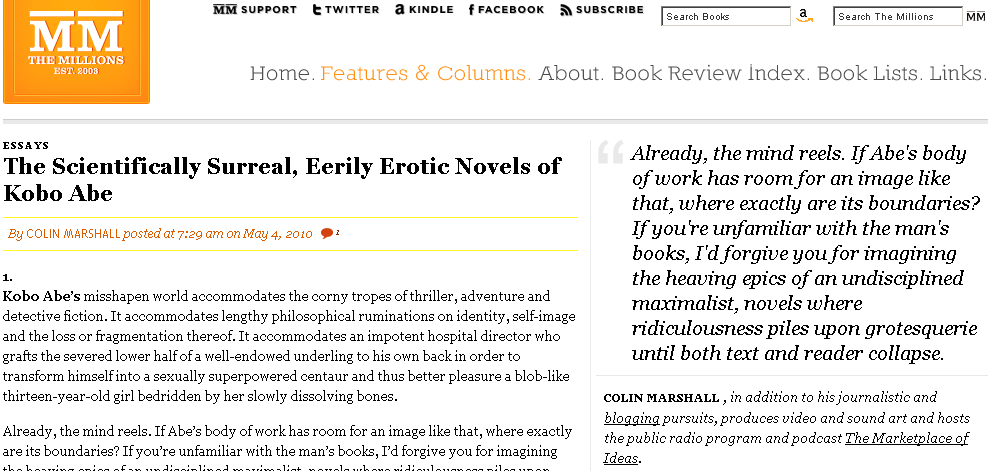Open Book Review Index page
Viewport: 992px width, 471px height.
[x=710, y=73]
